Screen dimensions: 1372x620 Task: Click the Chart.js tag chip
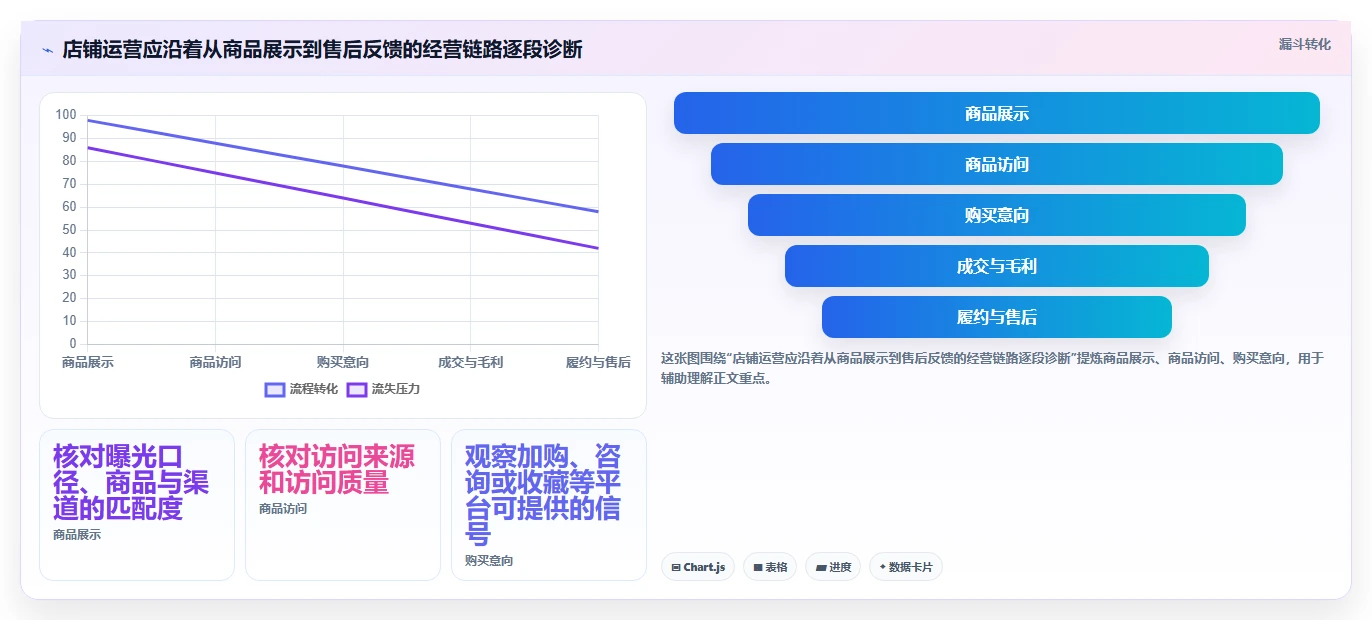[x=698, y=567]
